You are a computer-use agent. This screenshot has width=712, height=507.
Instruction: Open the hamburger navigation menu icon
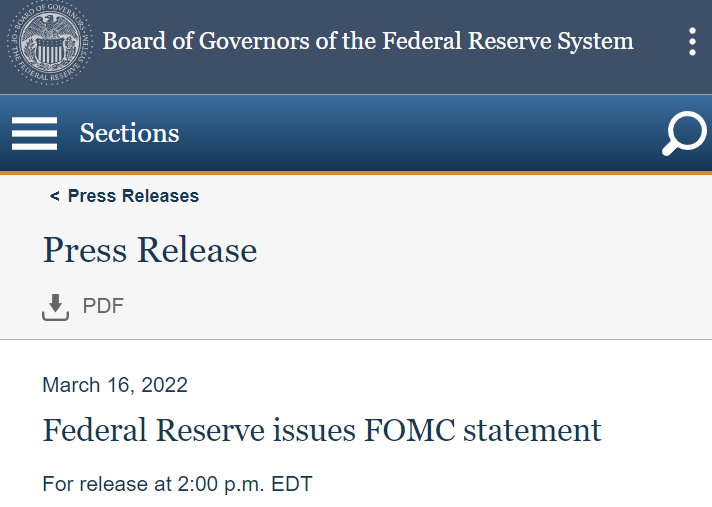coord(34,133)
